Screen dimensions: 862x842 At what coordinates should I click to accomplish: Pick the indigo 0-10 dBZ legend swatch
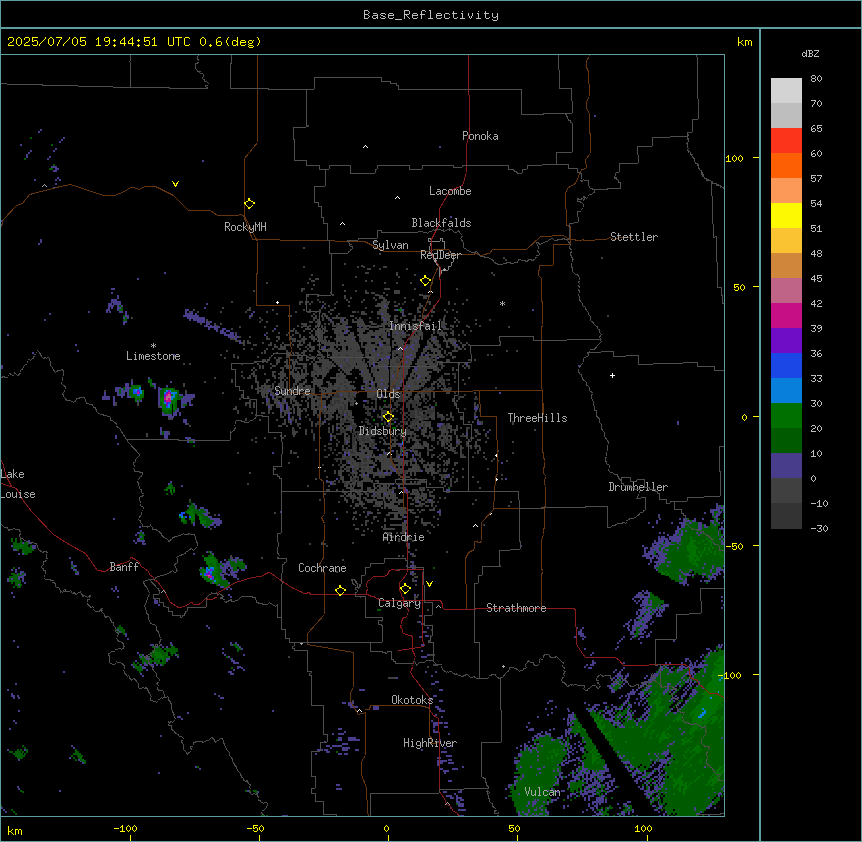coord(786,466)
